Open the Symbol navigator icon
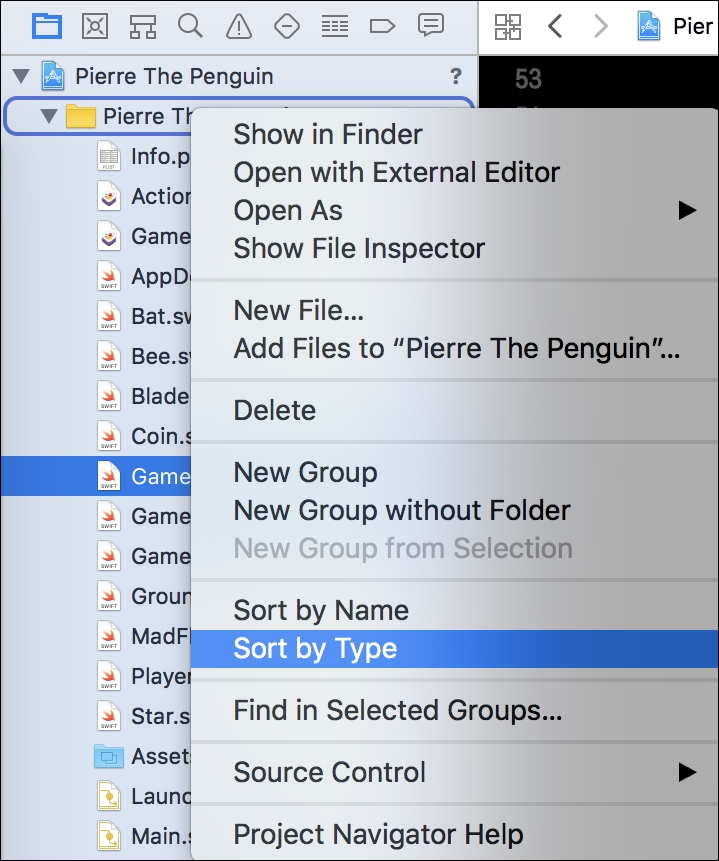The width and height of the screenshot is (719, 861). (143, 27)
